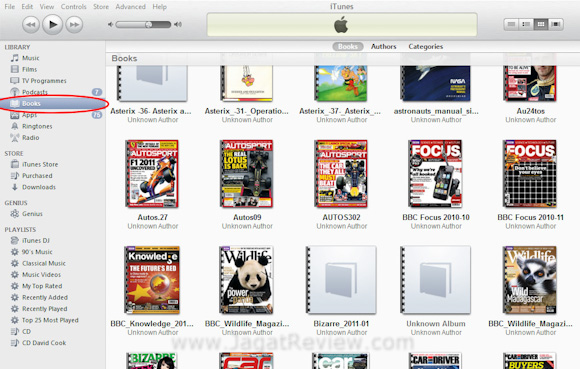Screen dimensions: 580x369
Task: Switch to the Authors tab
Action: click(x=384, y=47)
